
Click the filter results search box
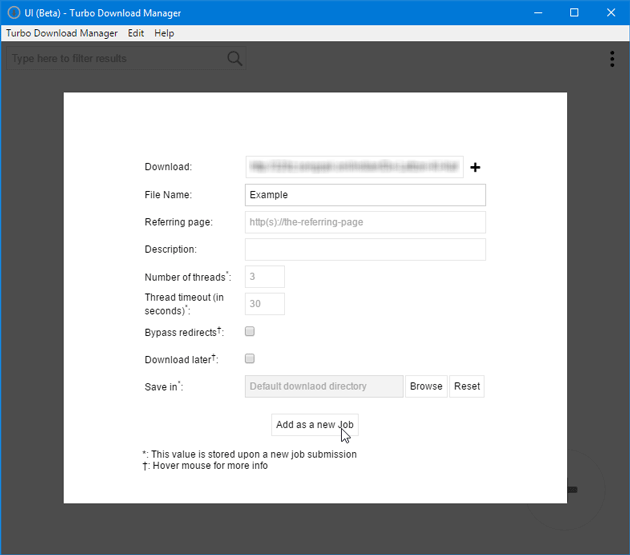click(126, 59)
